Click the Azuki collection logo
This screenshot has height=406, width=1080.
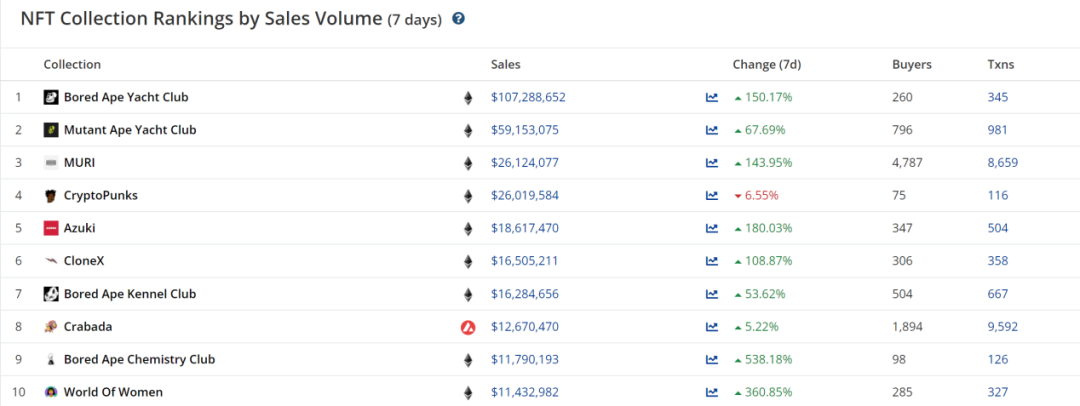(51, 228)
